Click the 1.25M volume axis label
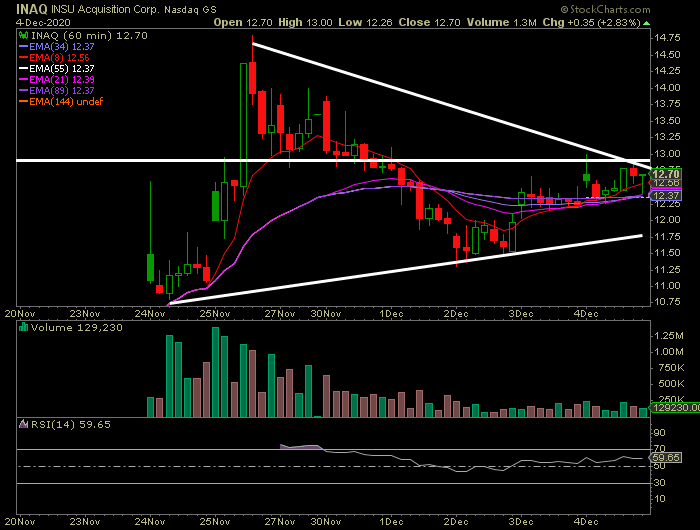Screen dimensions: 700x530 tap(669, 335)
